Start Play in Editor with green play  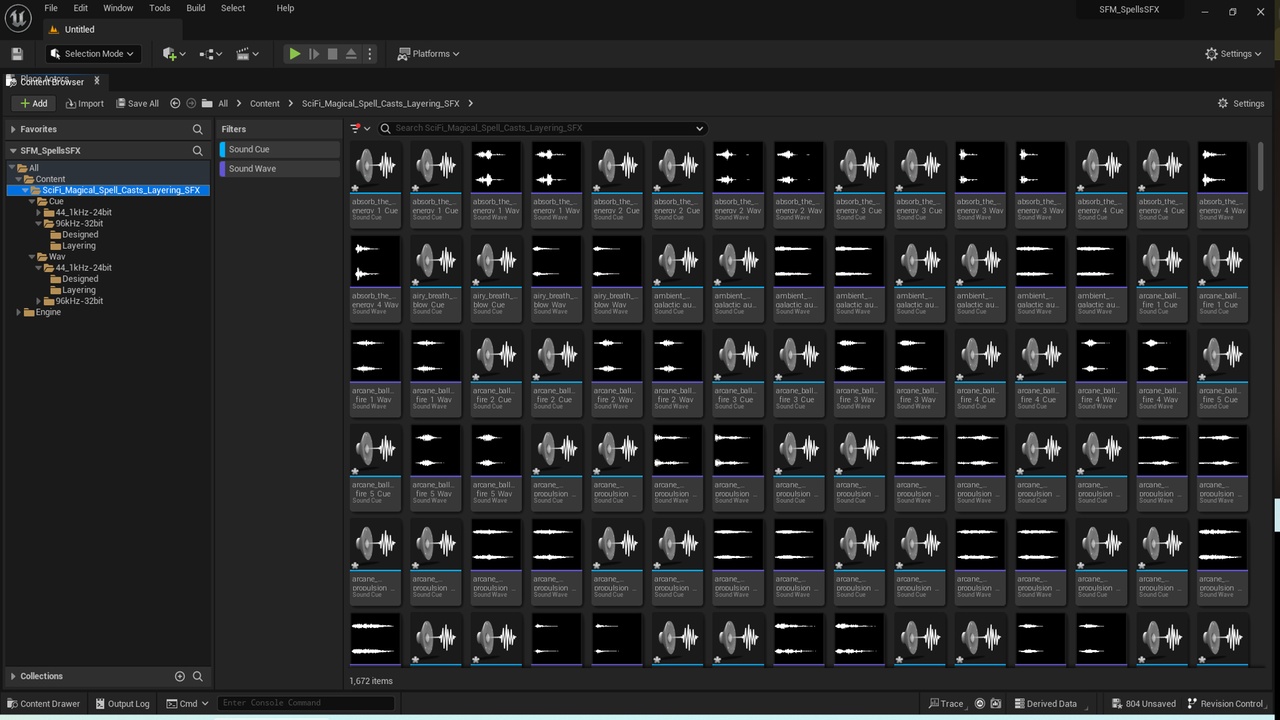[x=294, y=54]
